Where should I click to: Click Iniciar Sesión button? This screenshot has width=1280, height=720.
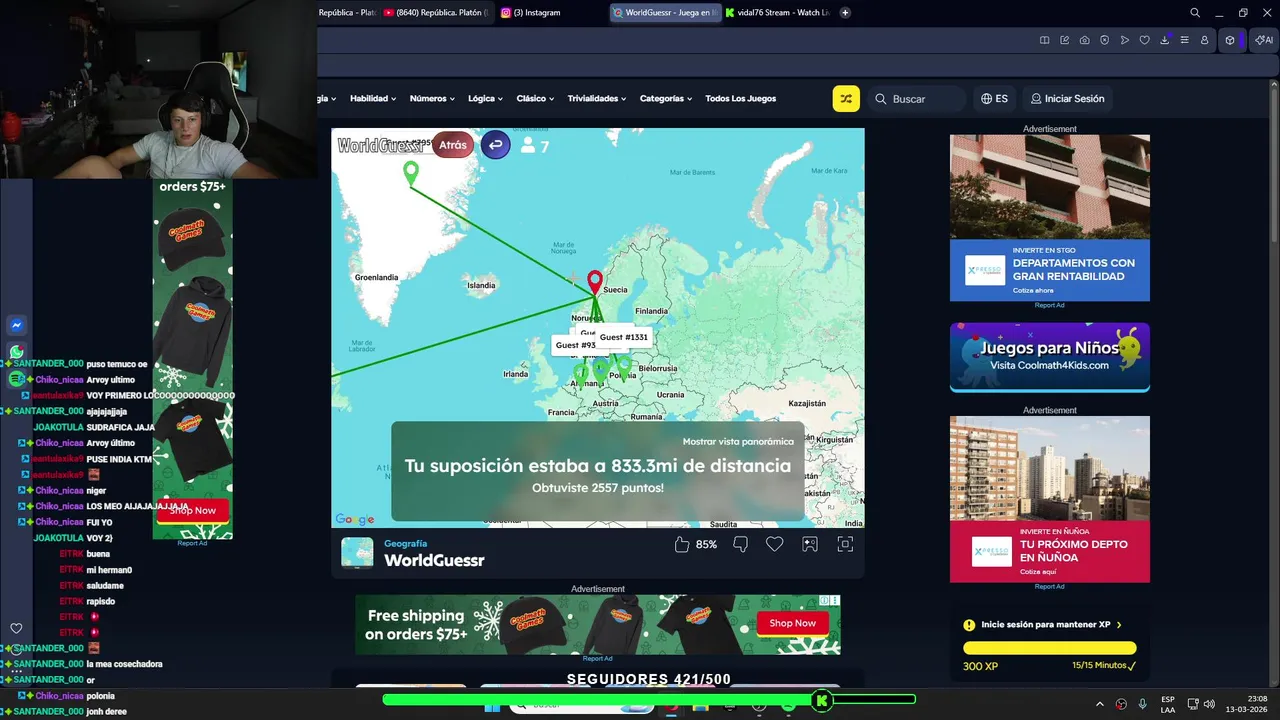pos(1068,99)
